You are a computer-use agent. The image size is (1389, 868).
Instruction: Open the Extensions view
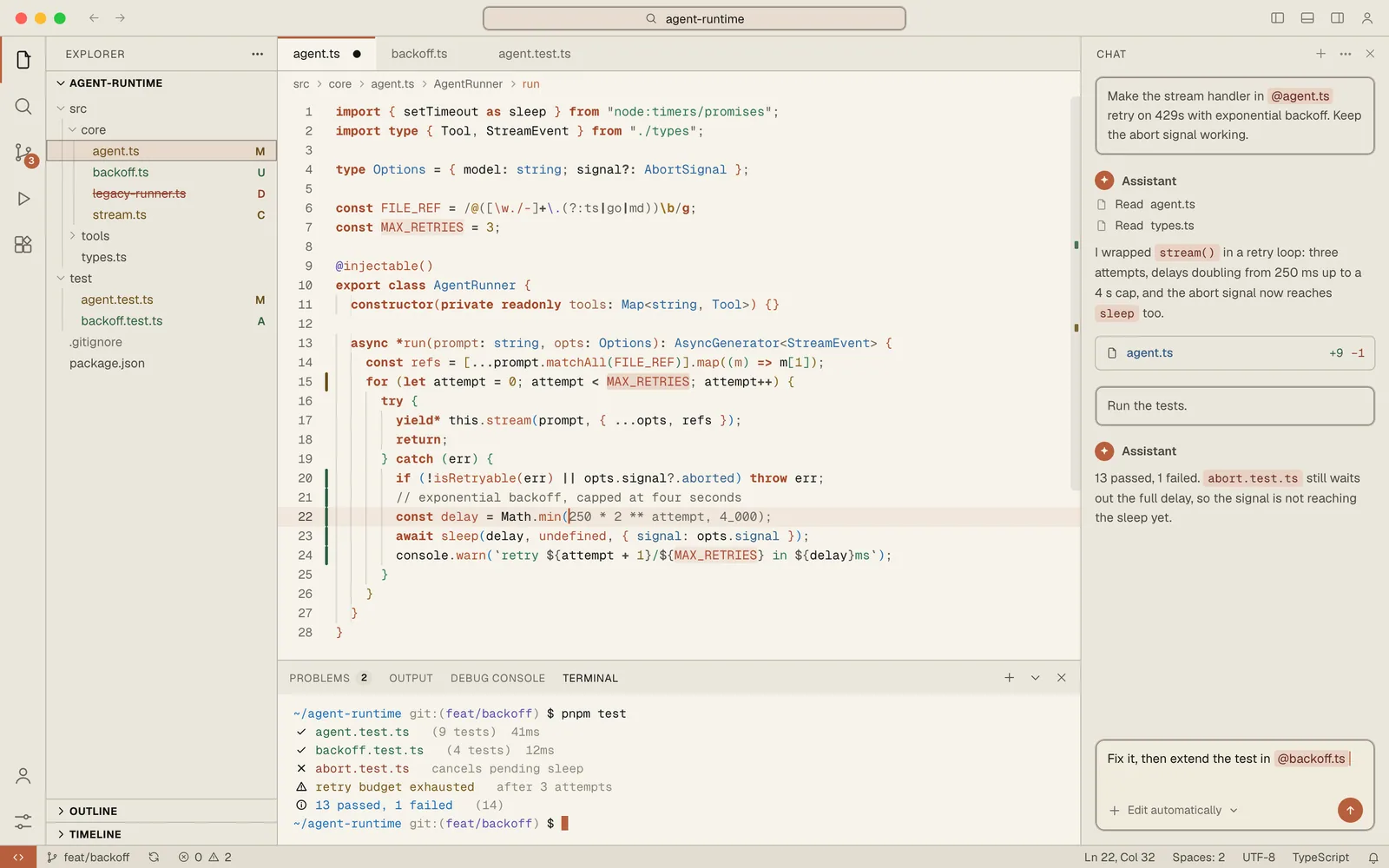[x=23, y=245]
